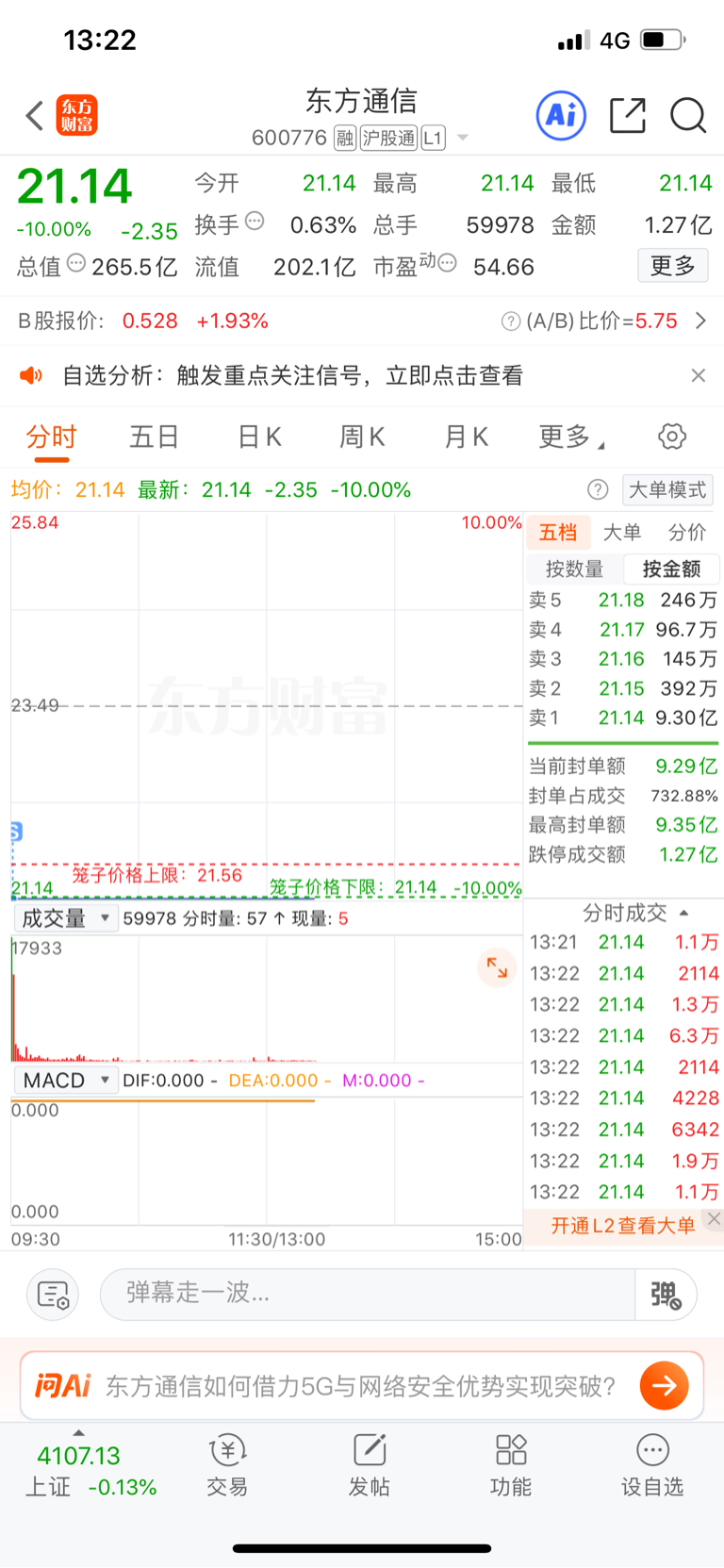Image resolution: width=724 pixels, height=1568 pixels.
Task: Collapse the 分时成交 list arrow
Action: point(684,913)
